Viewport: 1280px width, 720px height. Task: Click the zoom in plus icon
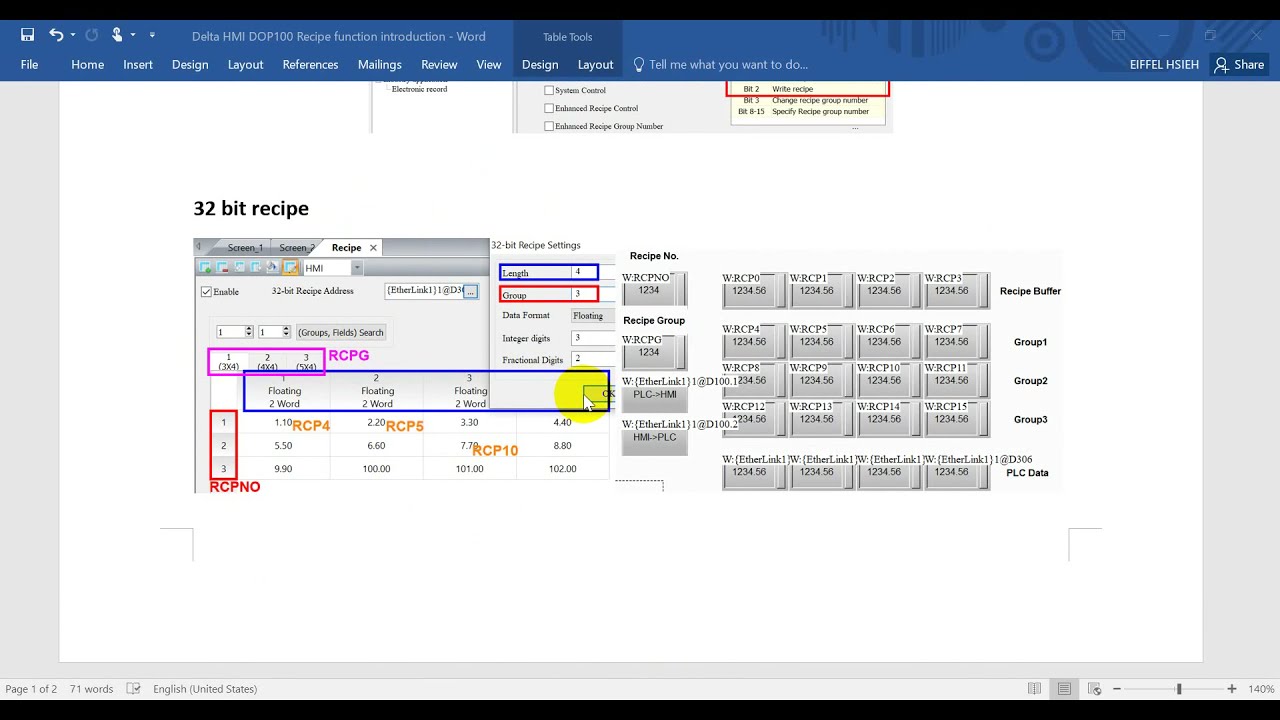tap(1232, 689)
